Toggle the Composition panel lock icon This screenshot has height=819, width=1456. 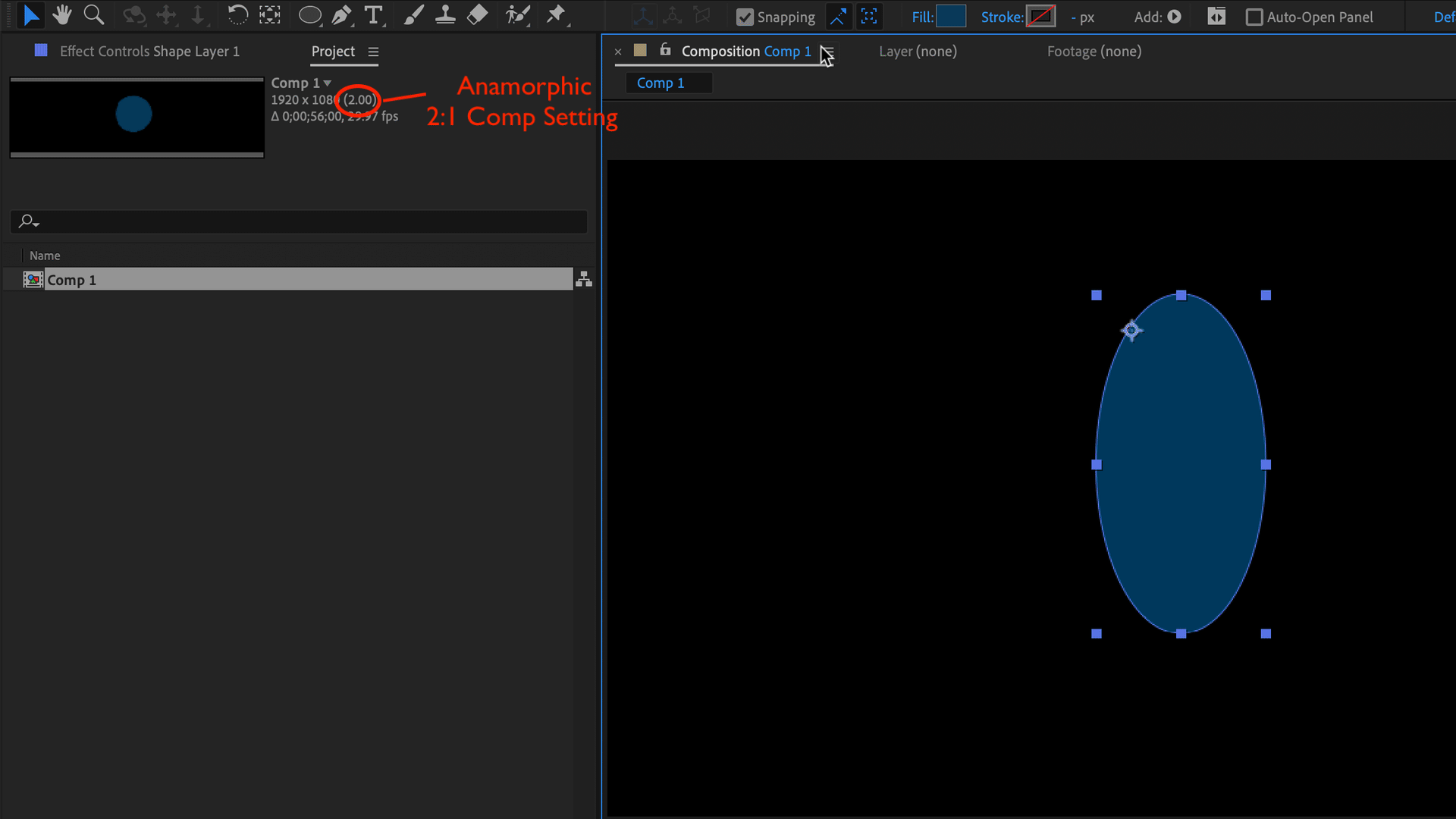tap(665, 50)
